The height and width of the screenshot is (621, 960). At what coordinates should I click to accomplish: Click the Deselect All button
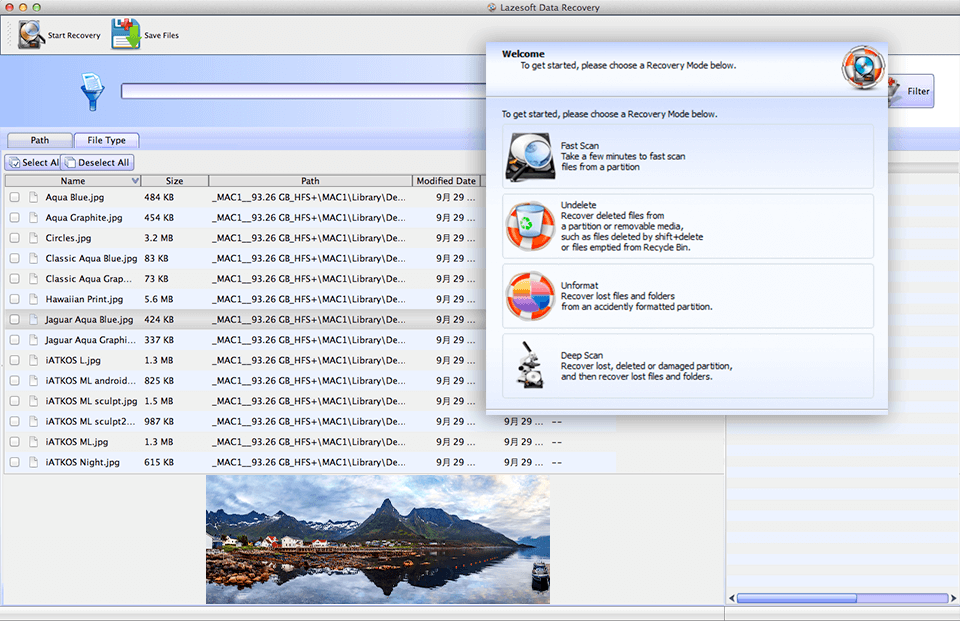click(97, 162)
